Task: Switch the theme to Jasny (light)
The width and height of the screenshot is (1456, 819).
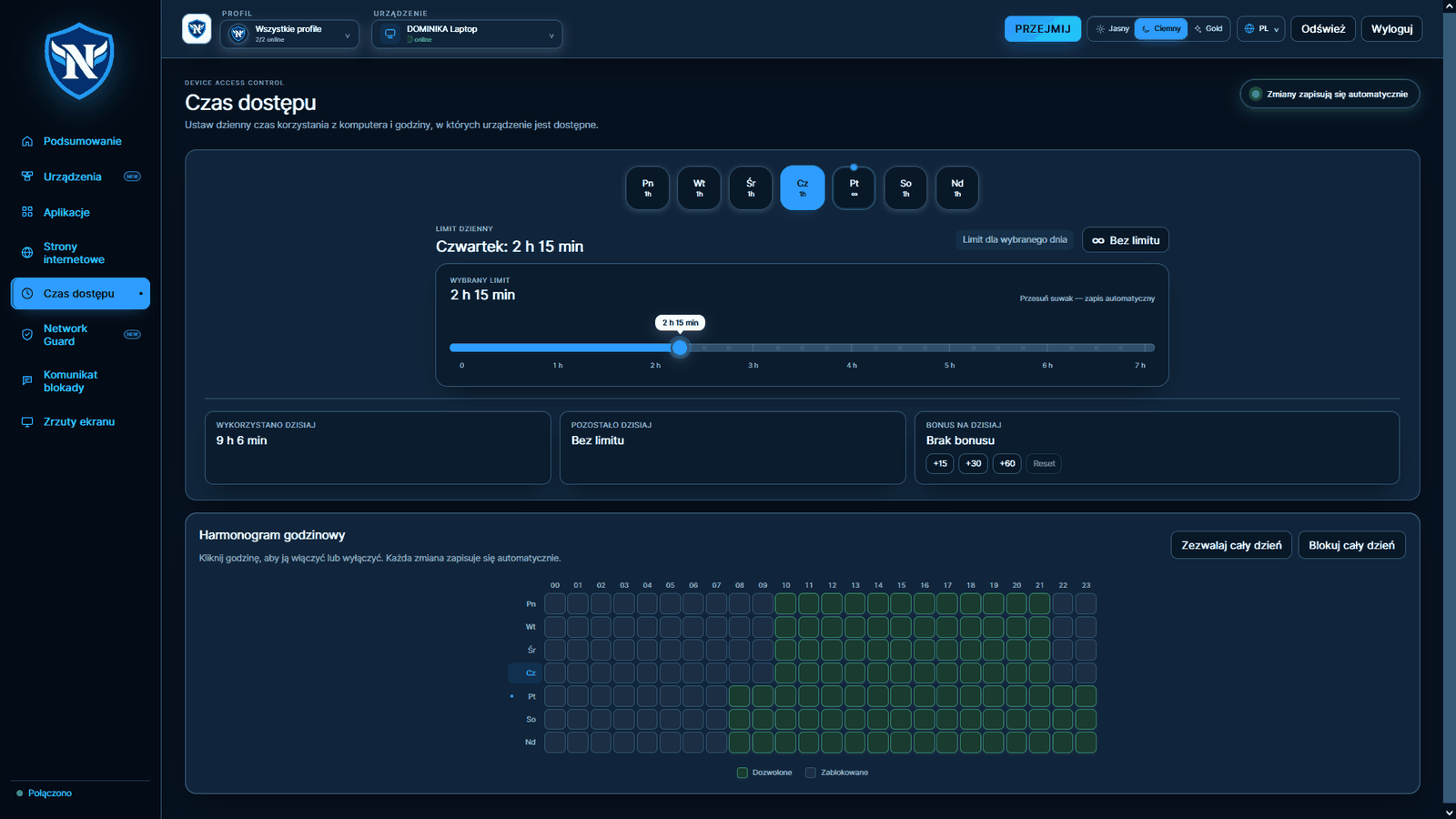Action: 1112,29
